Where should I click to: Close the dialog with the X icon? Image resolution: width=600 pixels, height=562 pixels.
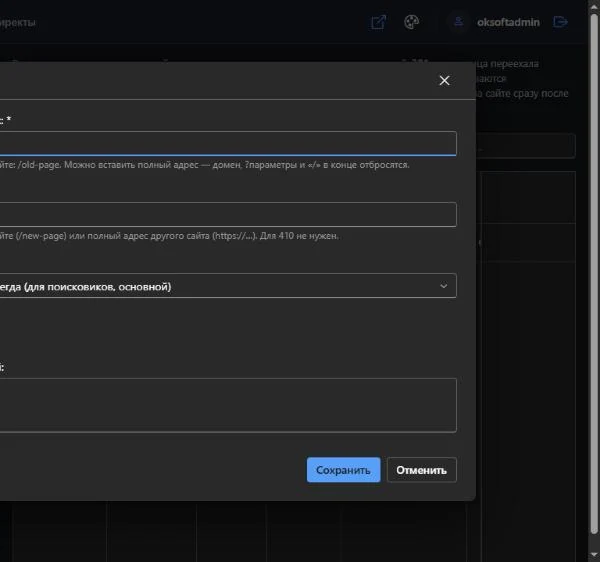tap(444, 80)
